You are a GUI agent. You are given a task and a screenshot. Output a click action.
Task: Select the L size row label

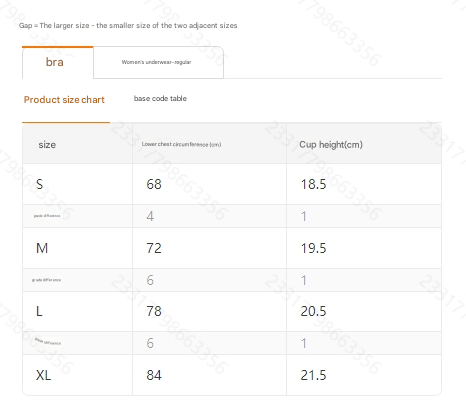[x=39, y=311]
